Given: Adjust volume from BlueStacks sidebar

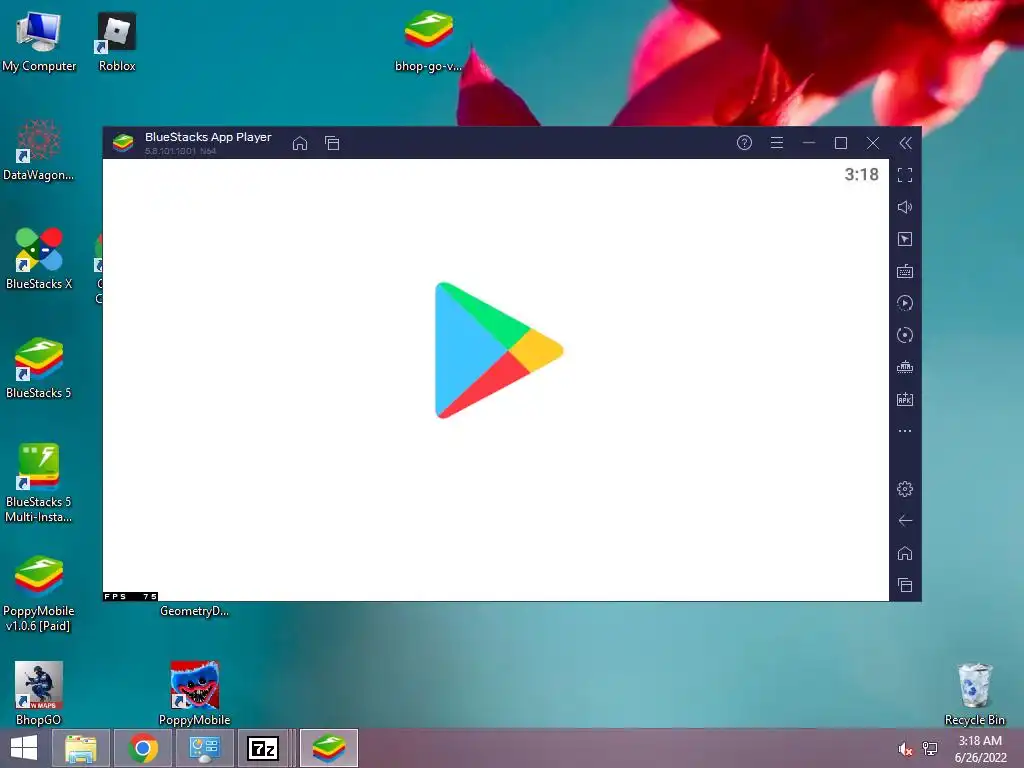Looking at the screenshot, I should tap(904, 207).
